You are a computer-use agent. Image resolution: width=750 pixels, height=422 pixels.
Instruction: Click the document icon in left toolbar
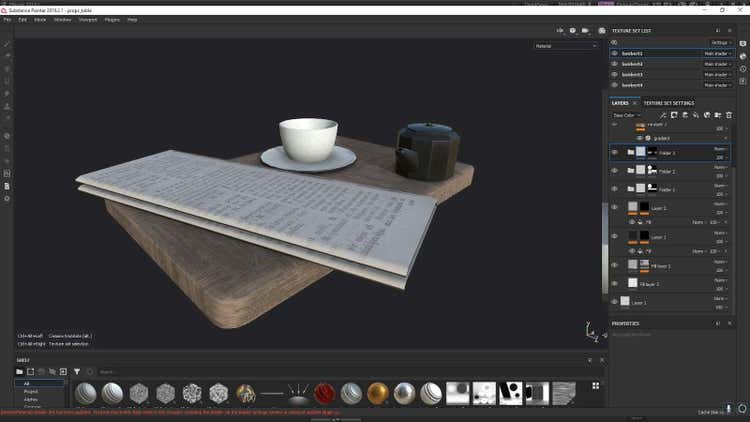tap(7, 186)
